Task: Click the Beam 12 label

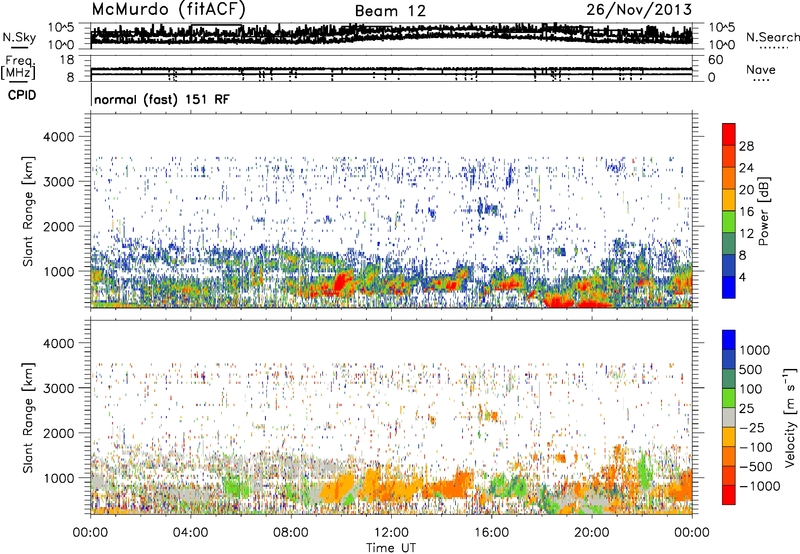Action: pyautogui.click(x=390, y=11)
